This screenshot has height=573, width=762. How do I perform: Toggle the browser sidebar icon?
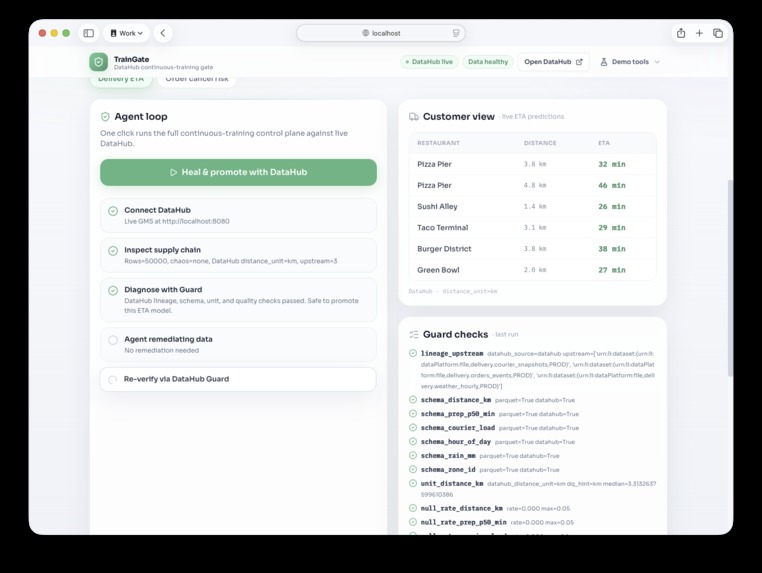tap(88, 33)
